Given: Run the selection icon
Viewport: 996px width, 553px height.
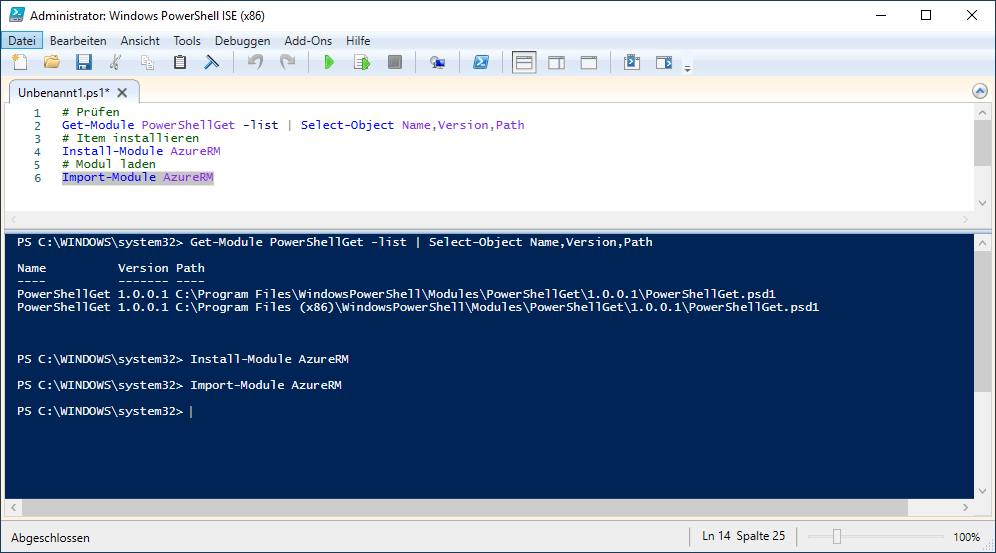Looking at the screenshot, I should (361, 63).
